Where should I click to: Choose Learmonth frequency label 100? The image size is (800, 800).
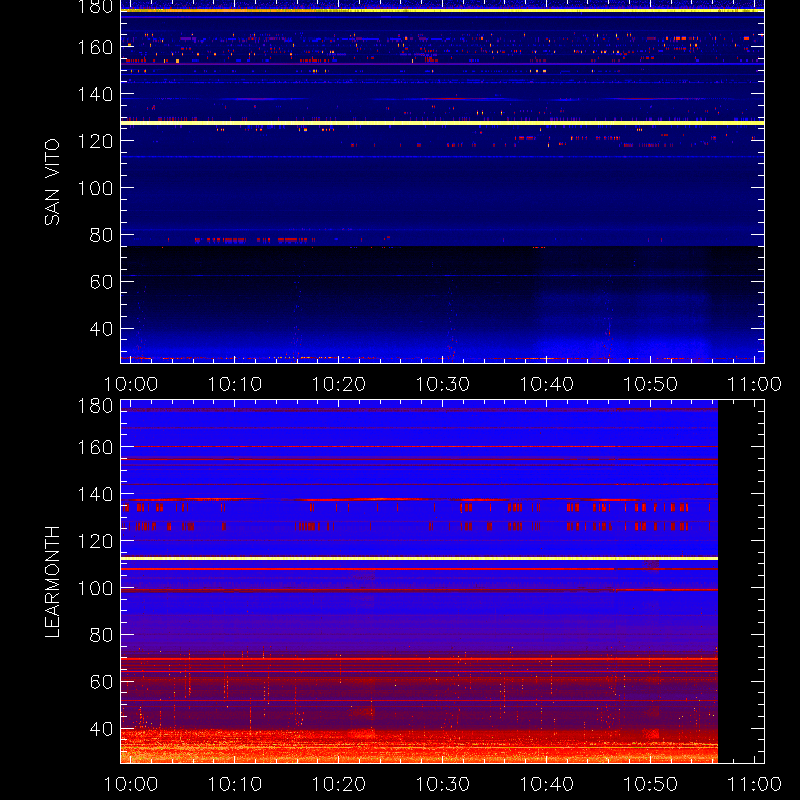pyautogui.click(x=95, y=588)
